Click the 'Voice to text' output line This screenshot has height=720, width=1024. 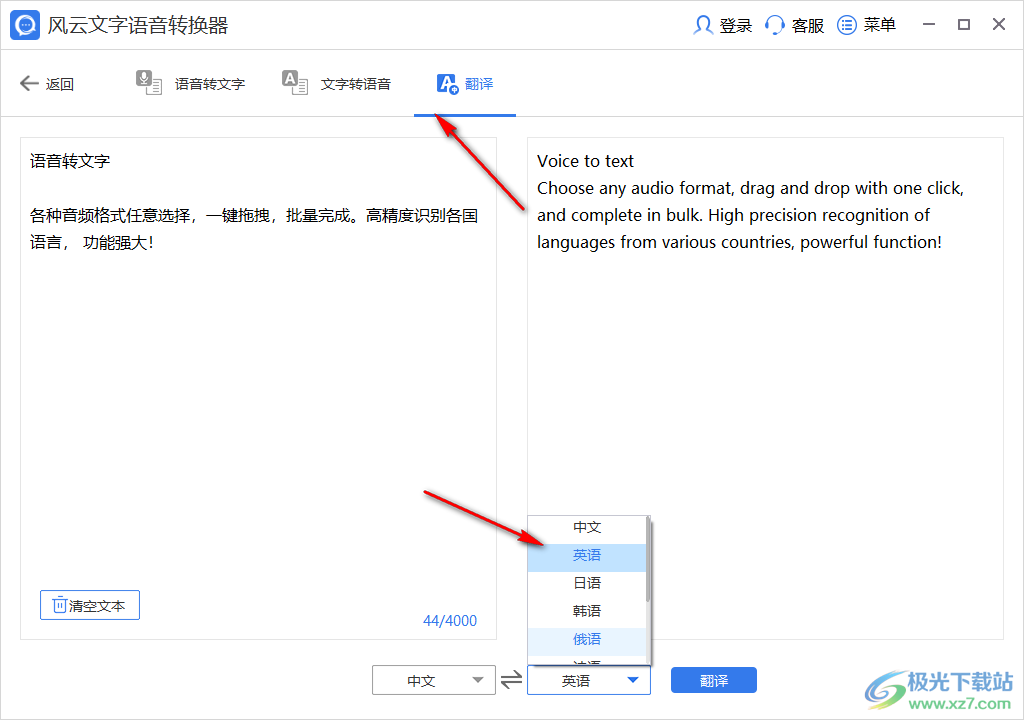[585, 161]
